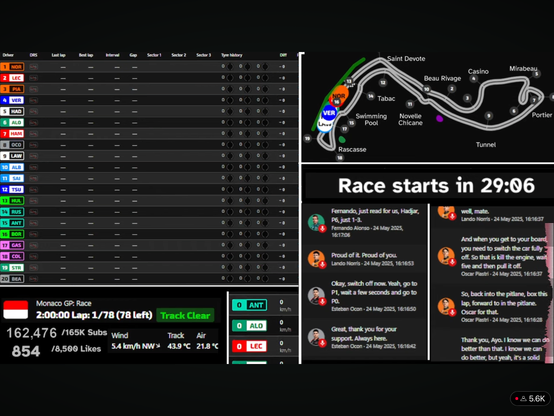554x416 pixels.
Task: Click the Tyre history column header
Action: tap(232, 55)
